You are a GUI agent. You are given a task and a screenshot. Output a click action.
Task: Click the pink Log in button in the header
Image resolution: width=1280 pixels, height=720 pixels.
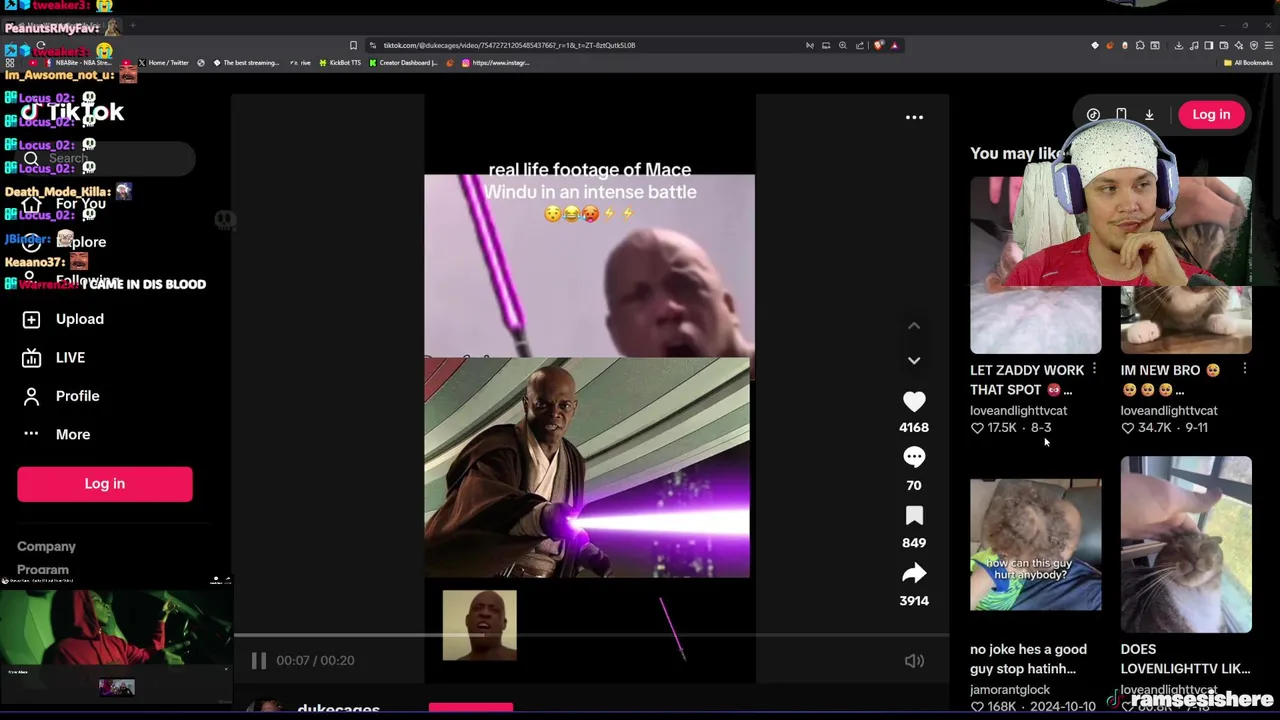1211,114
